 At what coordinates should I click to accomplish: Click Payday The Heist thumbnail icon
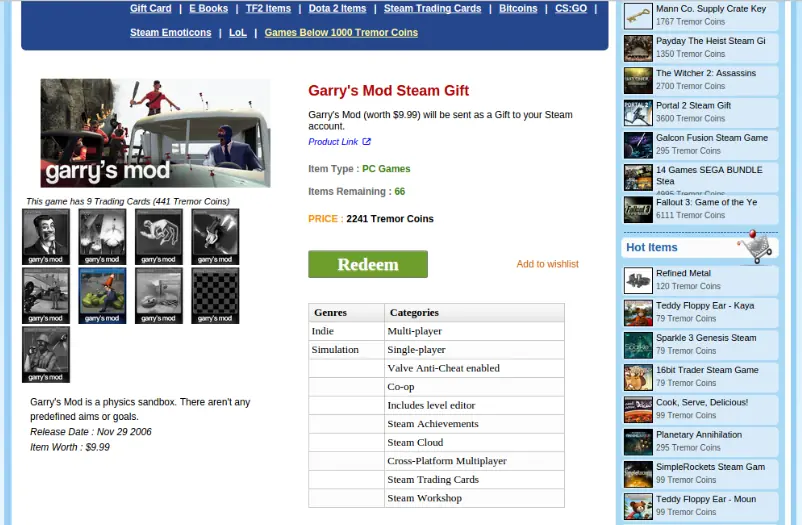638,48
